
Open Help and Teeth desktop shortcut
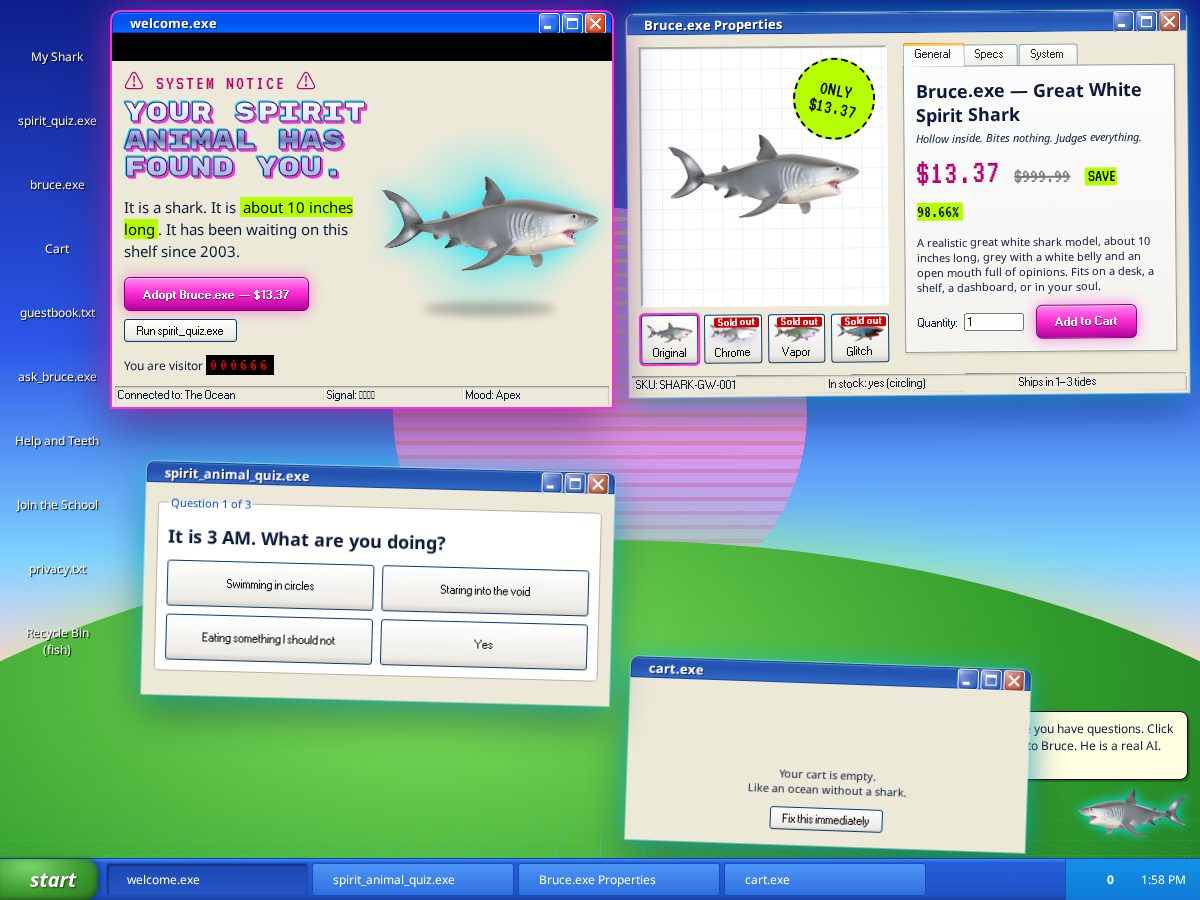pyautogui.click(x=57, y=441)
